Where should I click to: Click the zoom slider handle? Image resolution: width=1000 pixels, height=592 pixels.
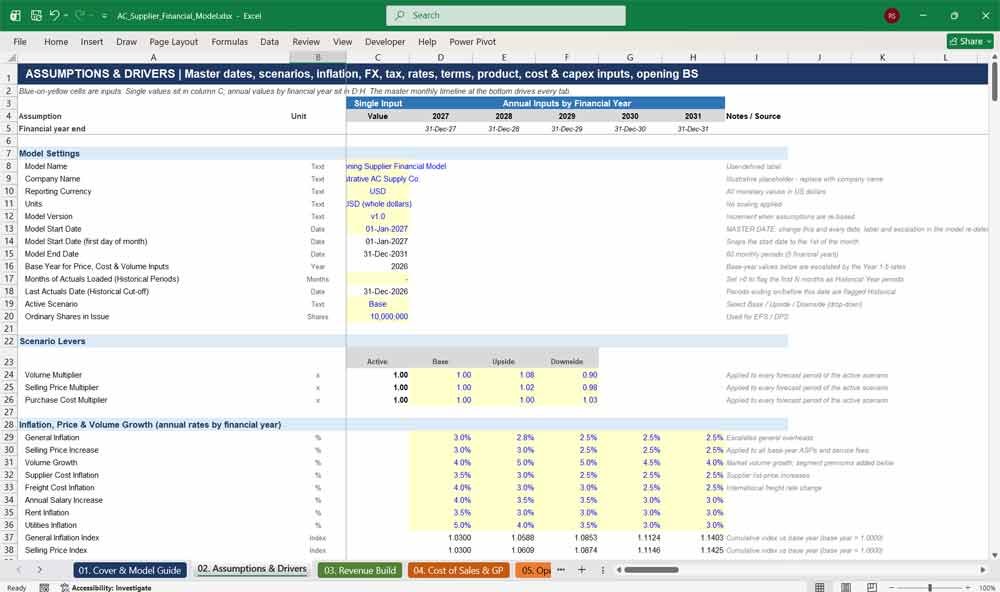pos(930,587)
